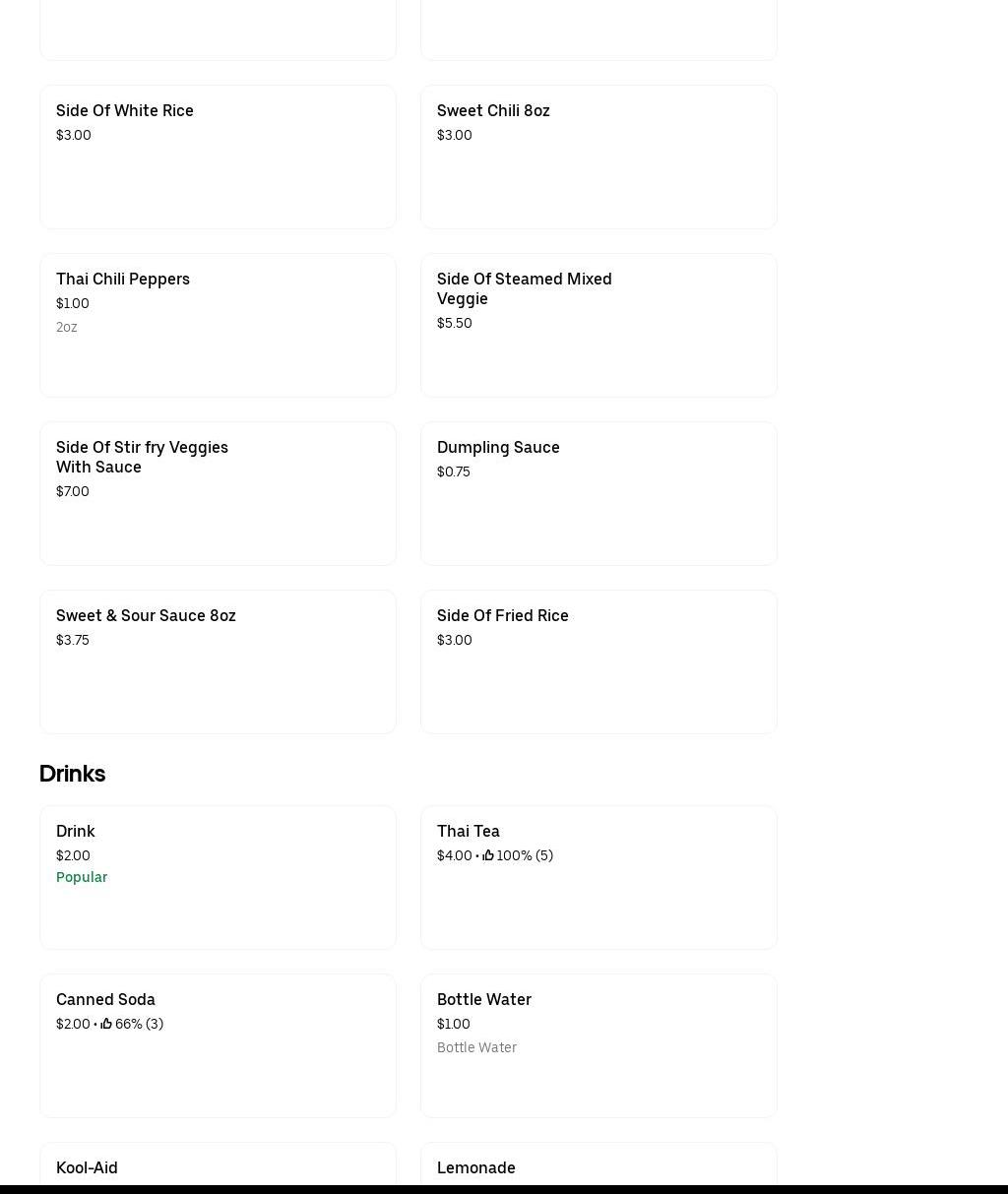Image resolution: width=1008 pixels, height=1194 pixels.
Task: Click the 2oz description under Thai Chili Peppers
Action: point(67,327)
